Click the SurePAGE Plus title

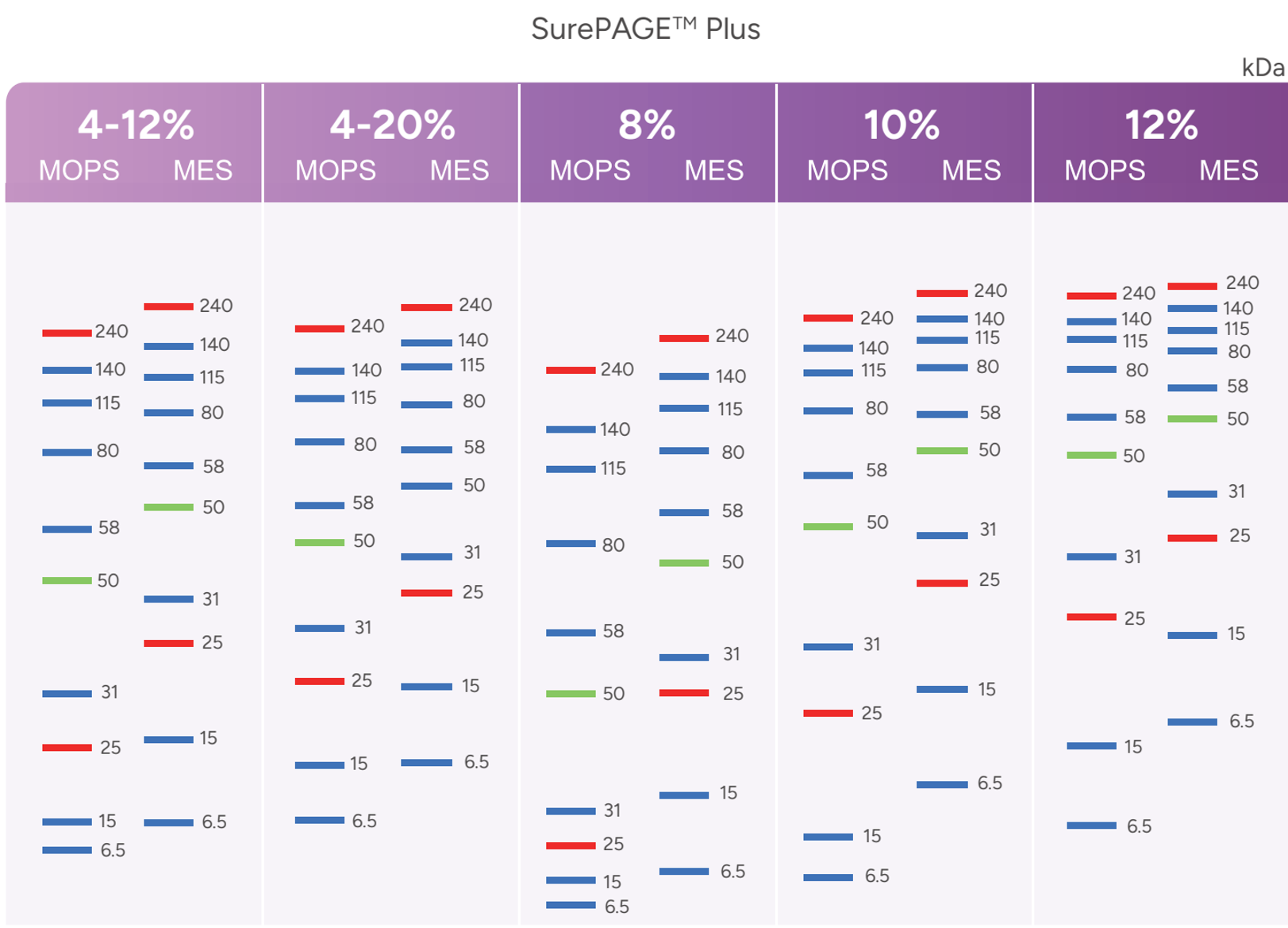(x=645, y=29)
